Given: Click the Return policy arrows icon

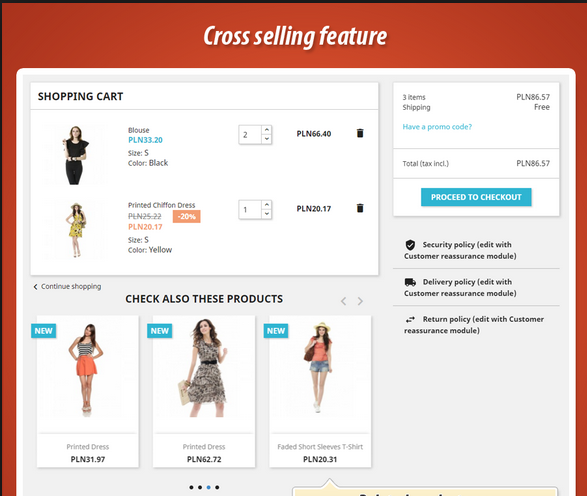Looking at the screenshot, I should pyautogui.click(x=410, y=319).
